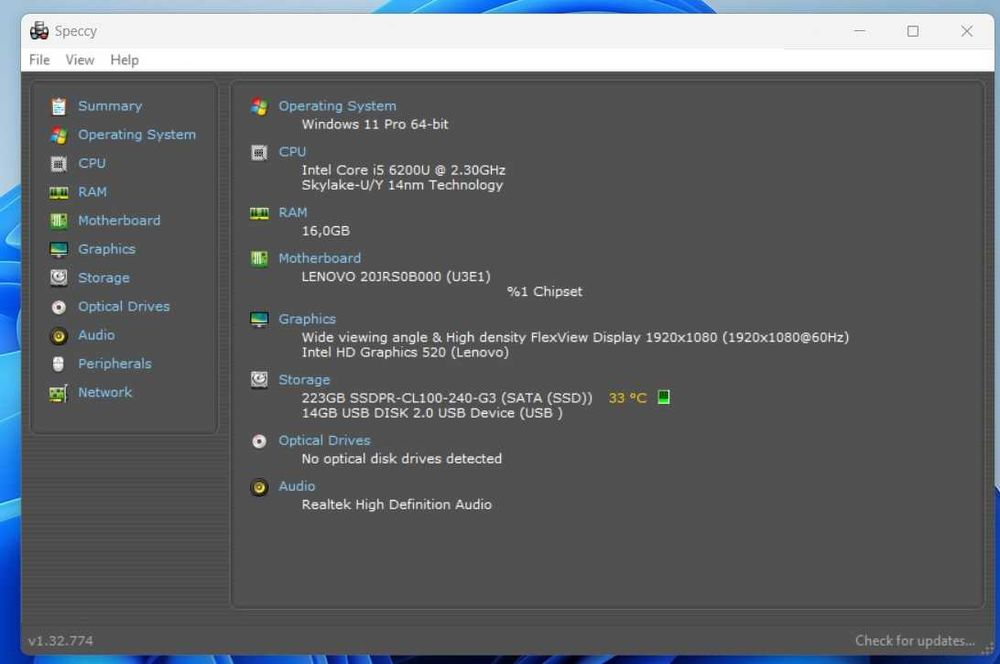Show RAM details from sidebar

click(x=92, y=192)
